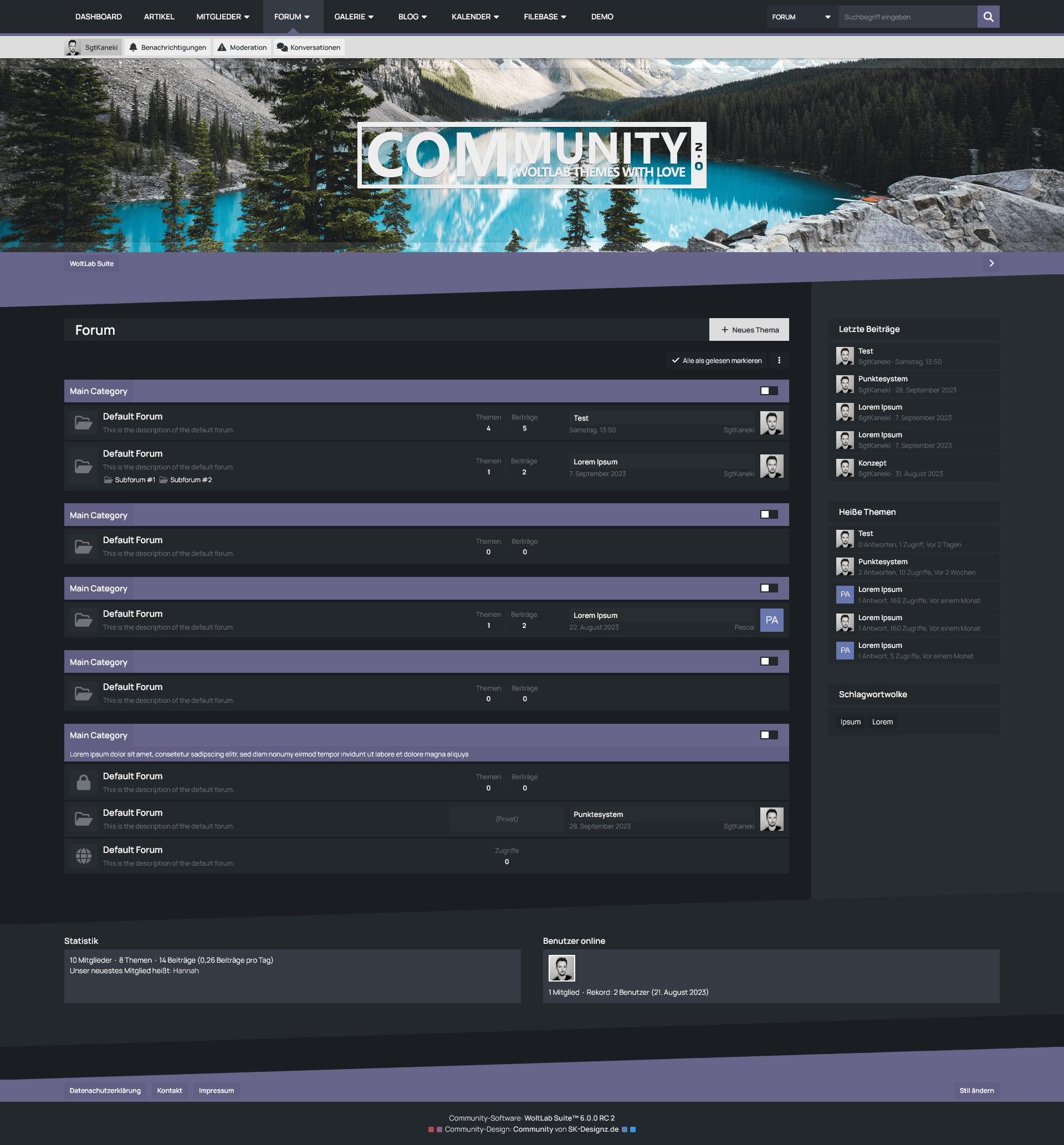Click the search magnifier icon

988,17
